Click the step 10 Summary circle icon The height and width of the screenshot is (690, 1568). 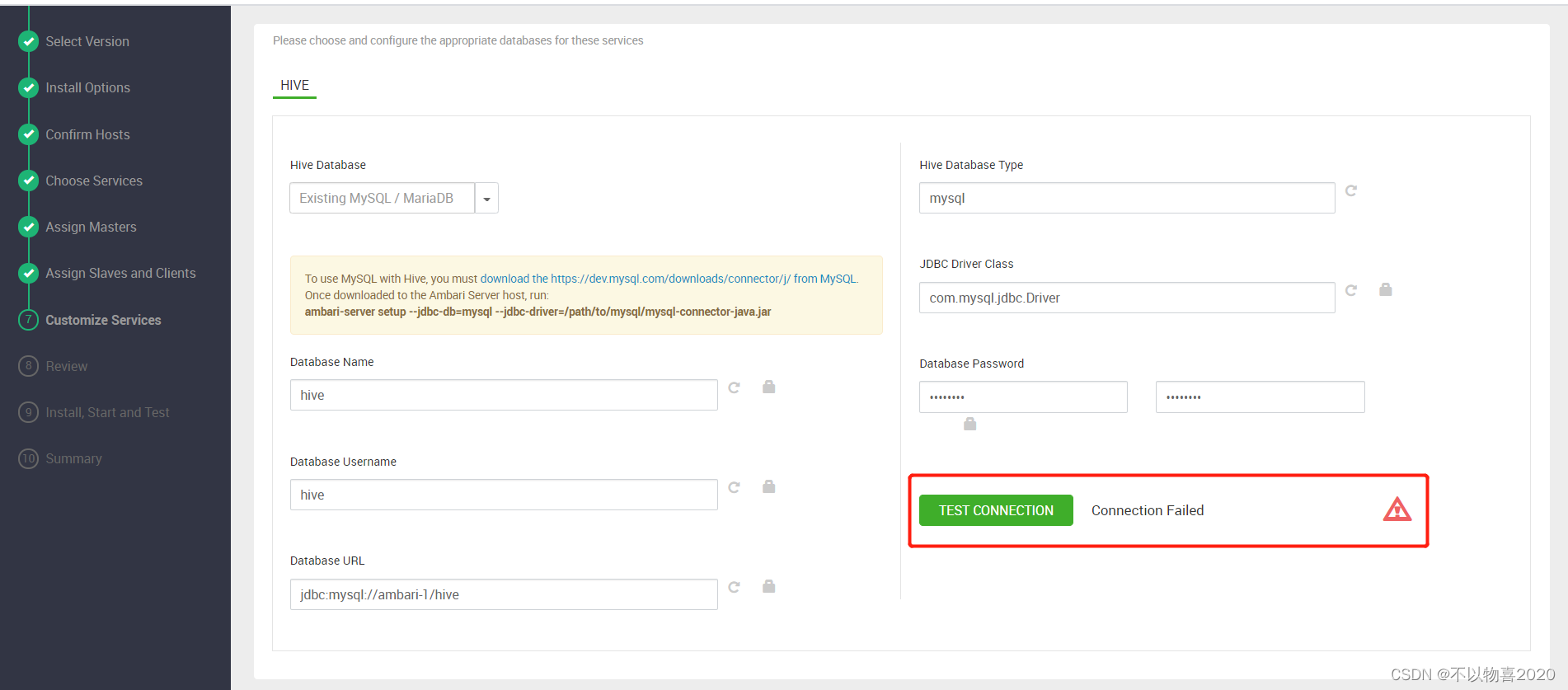pyautogui.click(x=29, y=458)
